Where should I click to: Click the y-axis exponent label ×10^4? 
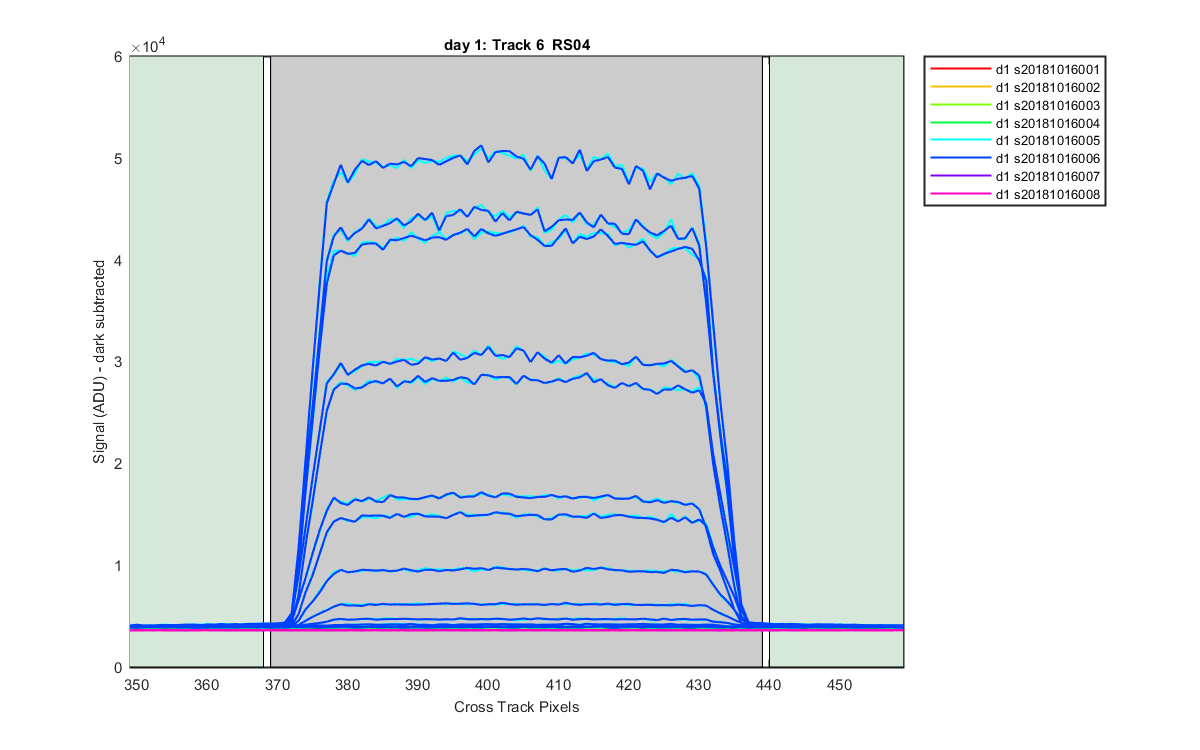(147, 47)
